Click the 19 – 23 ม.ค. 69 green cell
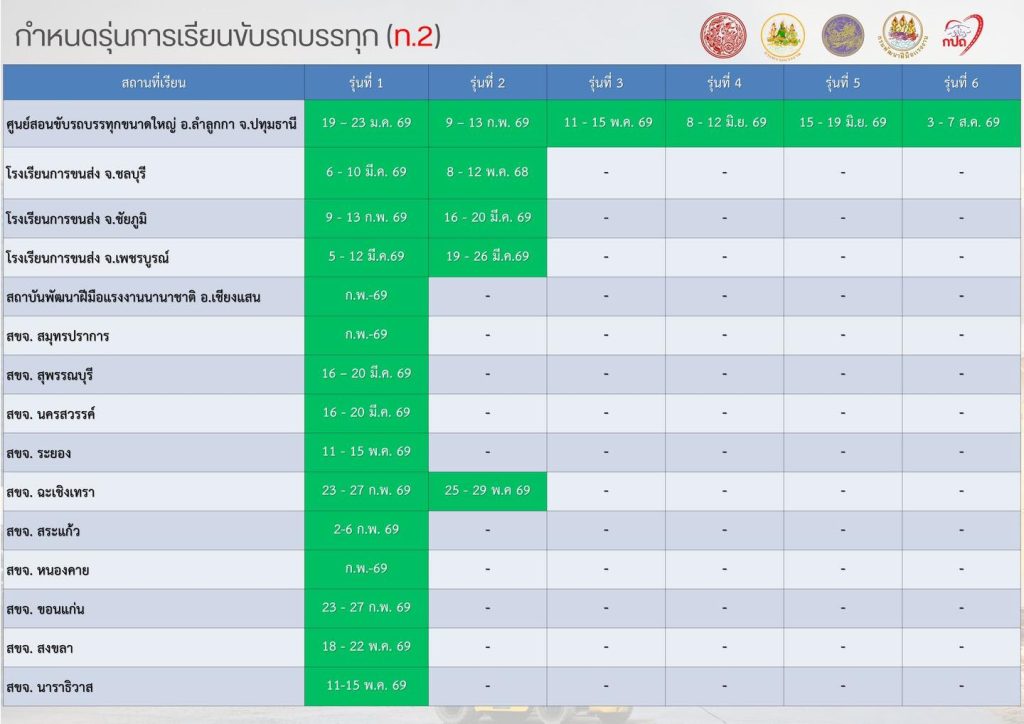Viewport: 1024px width, 724px height. coord(367,123)
